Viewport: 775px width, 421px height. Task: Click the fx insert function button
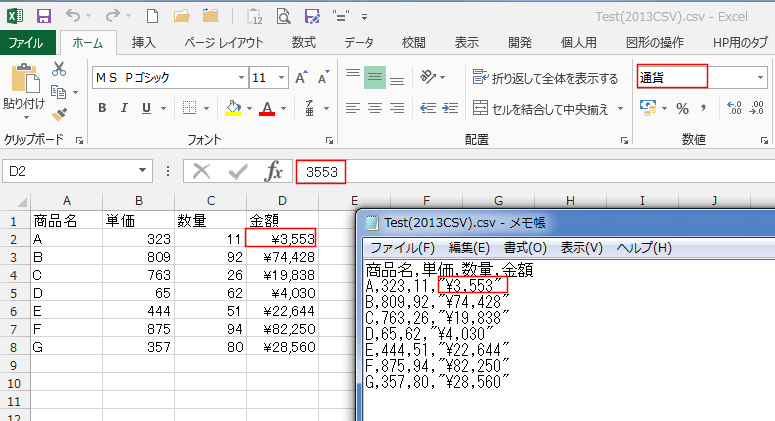click(274, 171)
